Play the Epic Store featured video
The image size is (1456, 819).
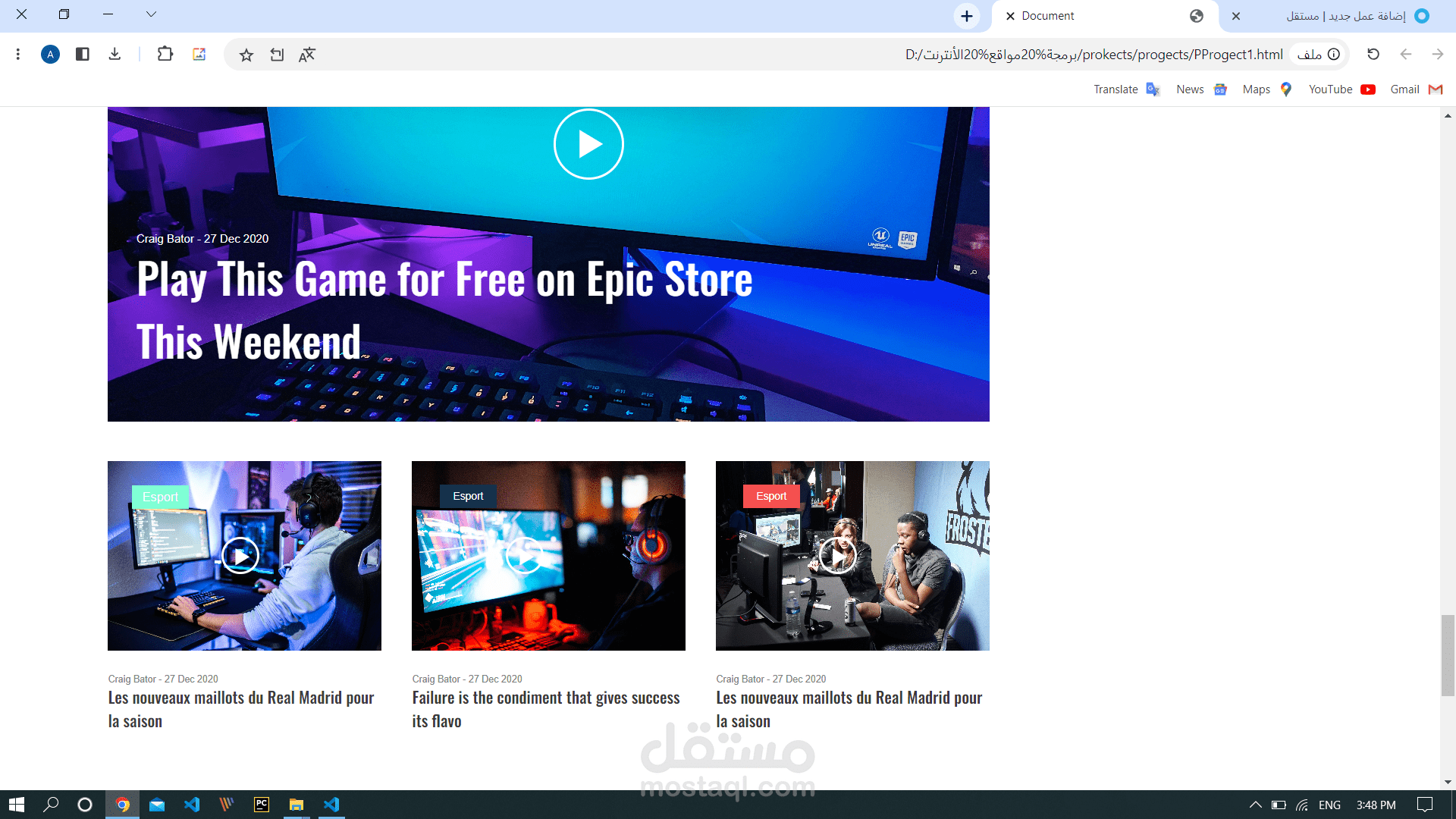click(588, 144)
